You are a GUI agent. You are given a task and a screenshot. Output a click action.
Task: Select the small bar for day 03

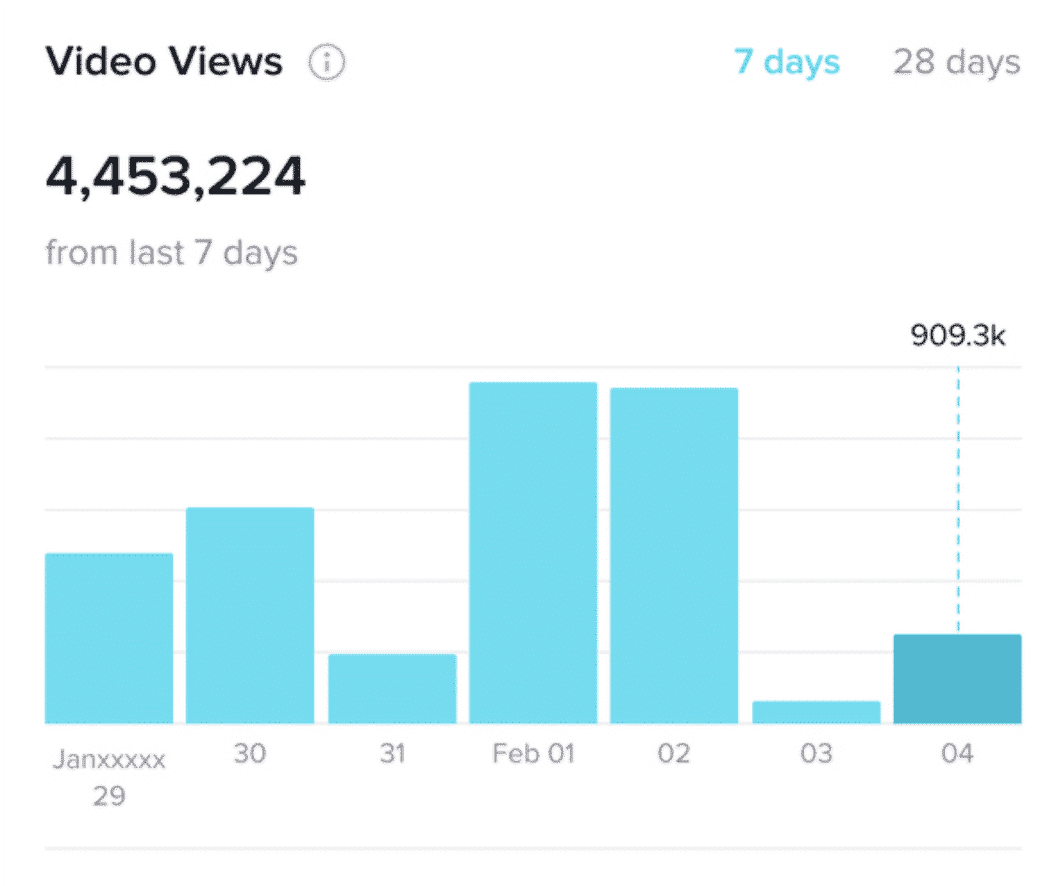816,712
